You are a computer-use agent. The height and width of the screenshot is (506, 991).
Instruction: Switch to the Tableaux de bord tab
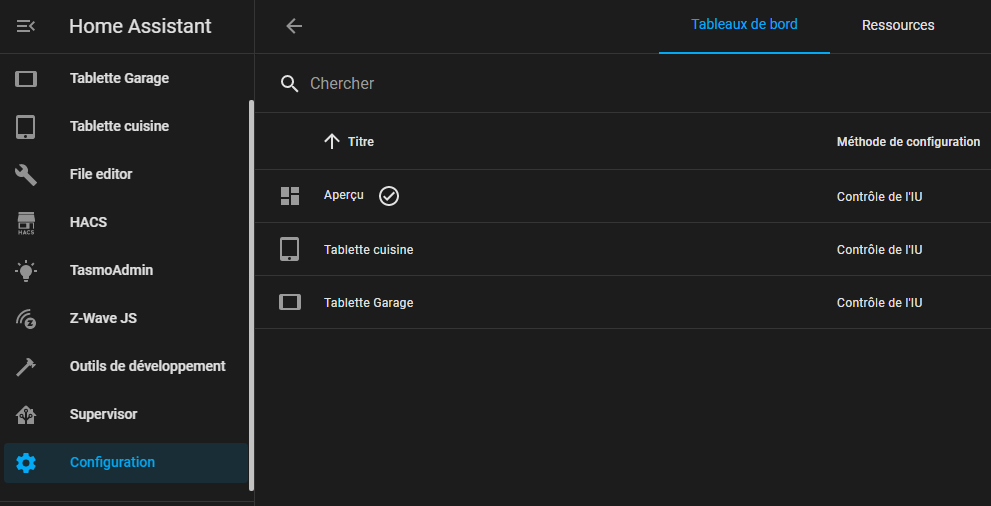(744, 25)
